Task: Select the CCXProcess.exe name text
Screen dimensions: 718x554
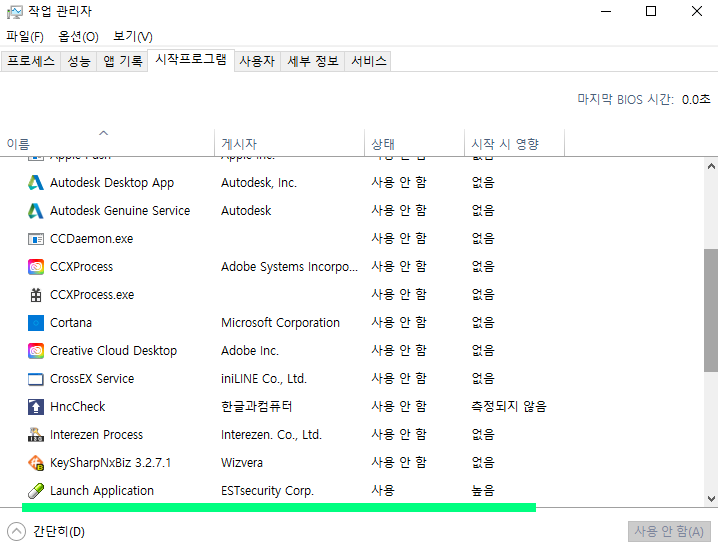Action: click(x=92, y=295)
